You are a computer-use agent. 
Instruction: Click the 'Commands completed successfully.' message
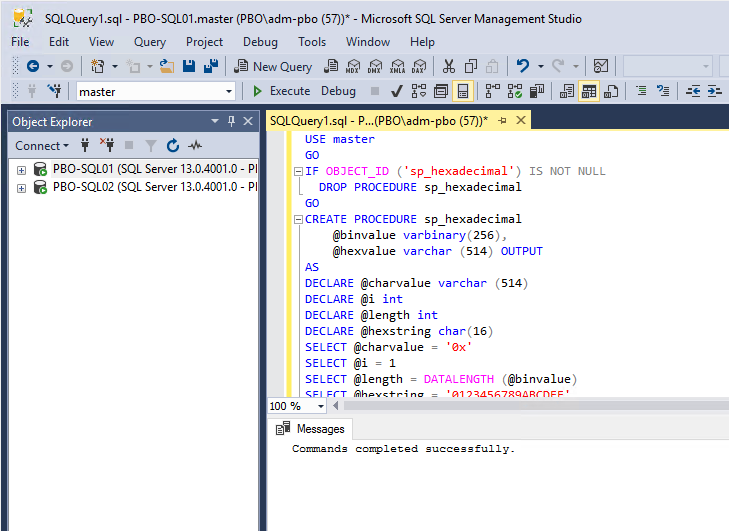coord(403,449)
